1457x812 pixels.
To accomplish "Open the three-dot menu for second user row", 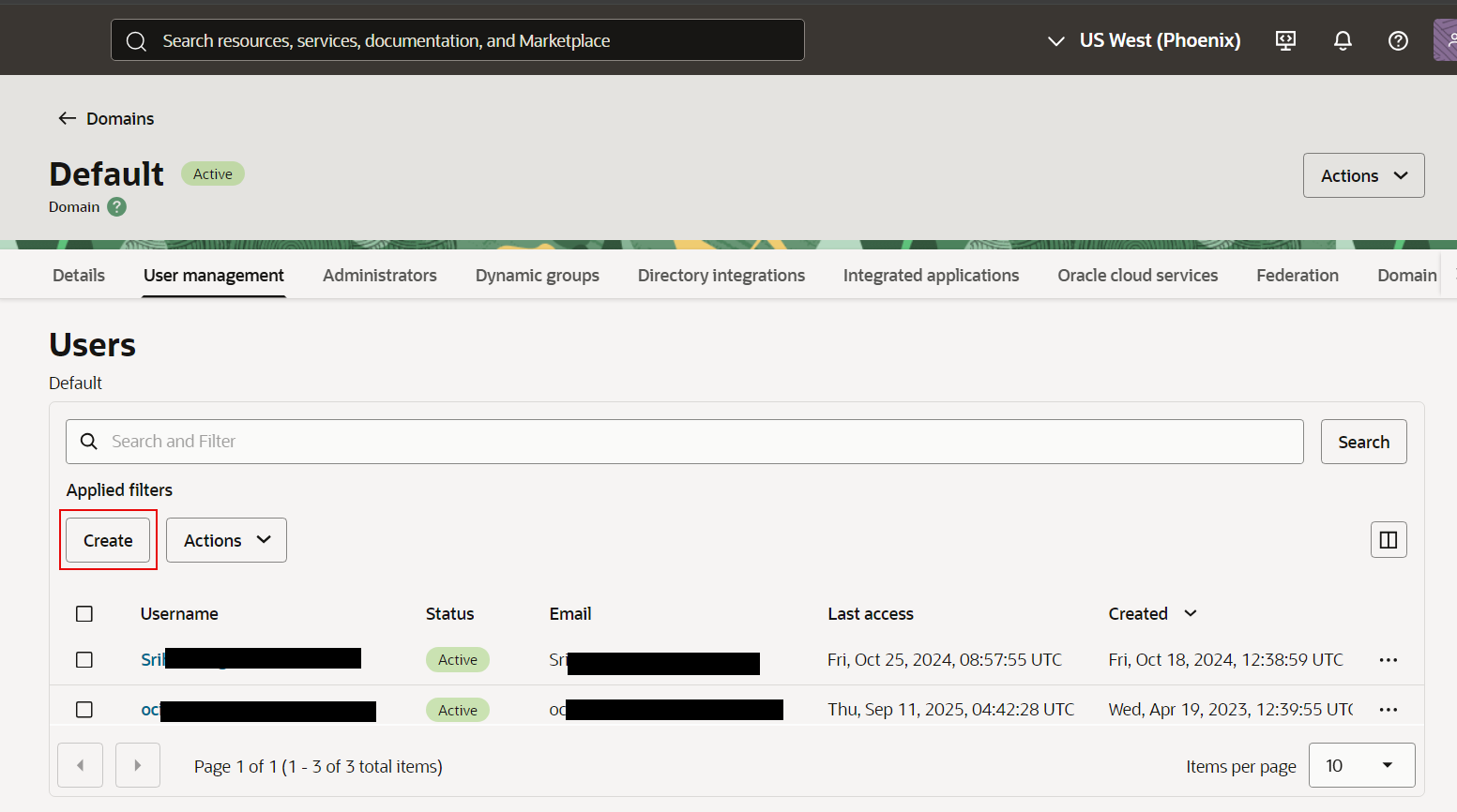I will 1388,710.
